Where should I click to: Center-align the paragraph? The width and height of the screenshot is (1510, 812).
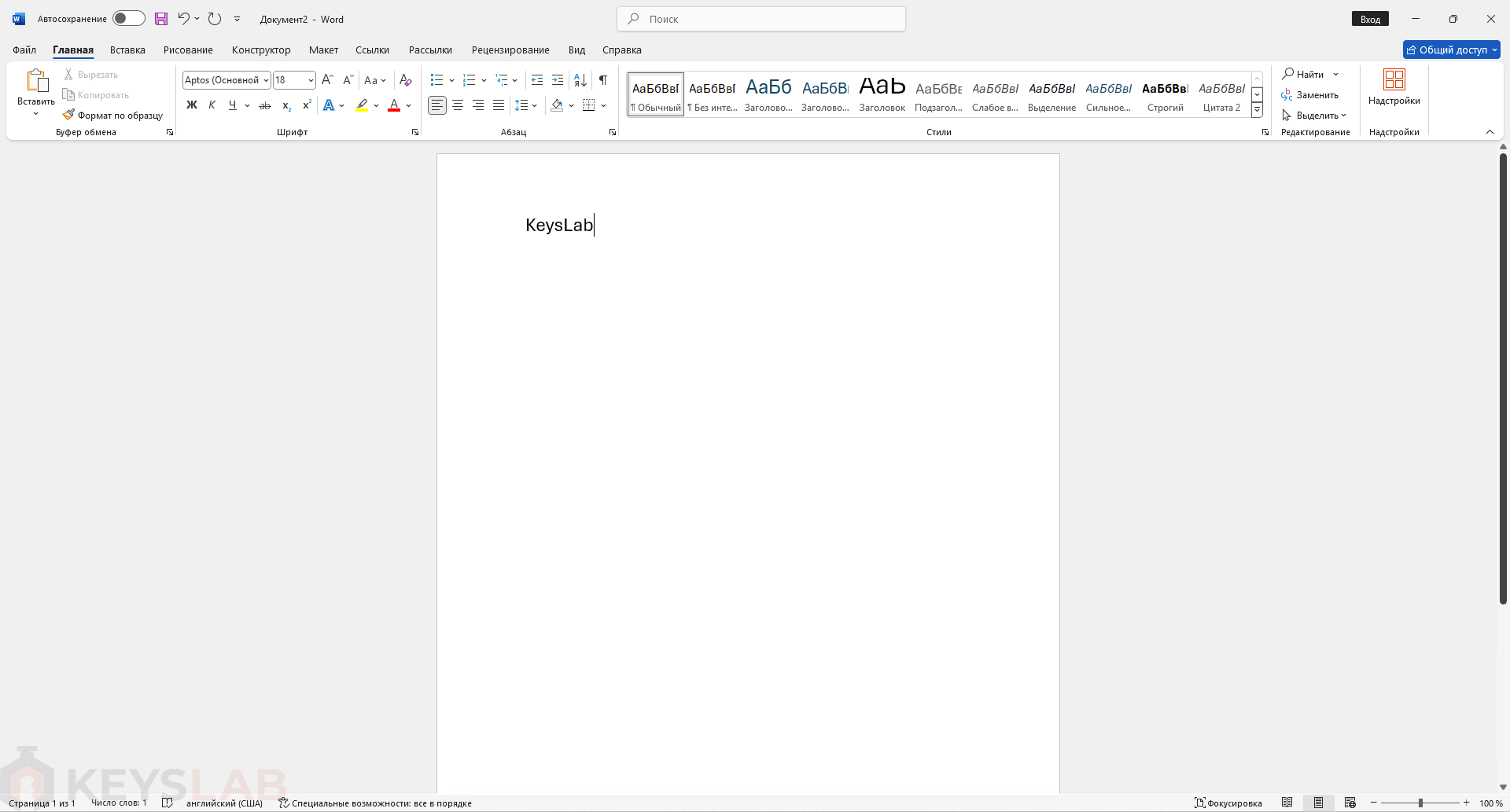[x=458, y=105]
